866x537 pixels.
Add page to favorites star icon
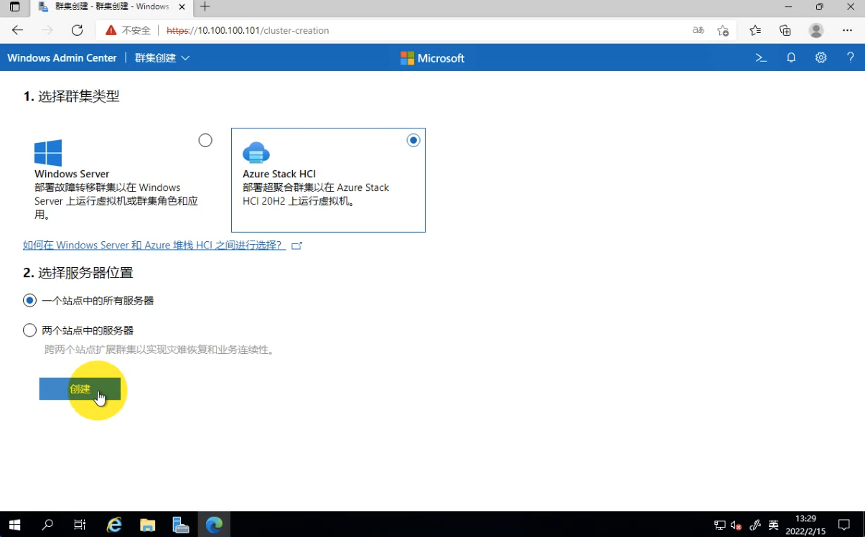[723, 30]
